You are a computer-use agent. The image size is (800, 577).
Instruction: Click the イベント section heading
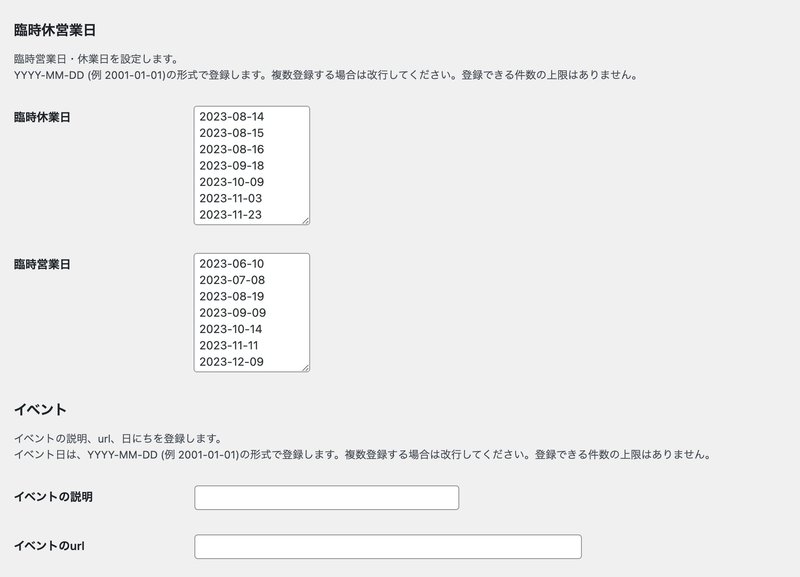40,410
